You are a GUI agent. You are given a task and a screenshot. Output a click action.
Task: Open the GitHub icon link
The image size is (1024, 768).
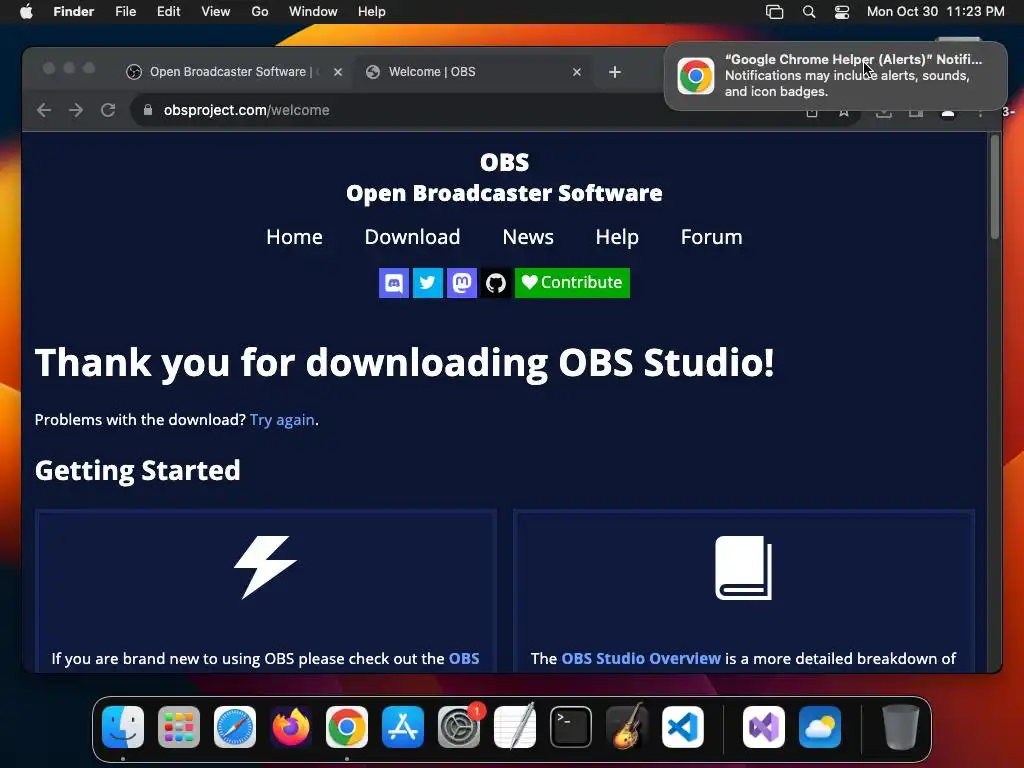(x=496, y=283)
